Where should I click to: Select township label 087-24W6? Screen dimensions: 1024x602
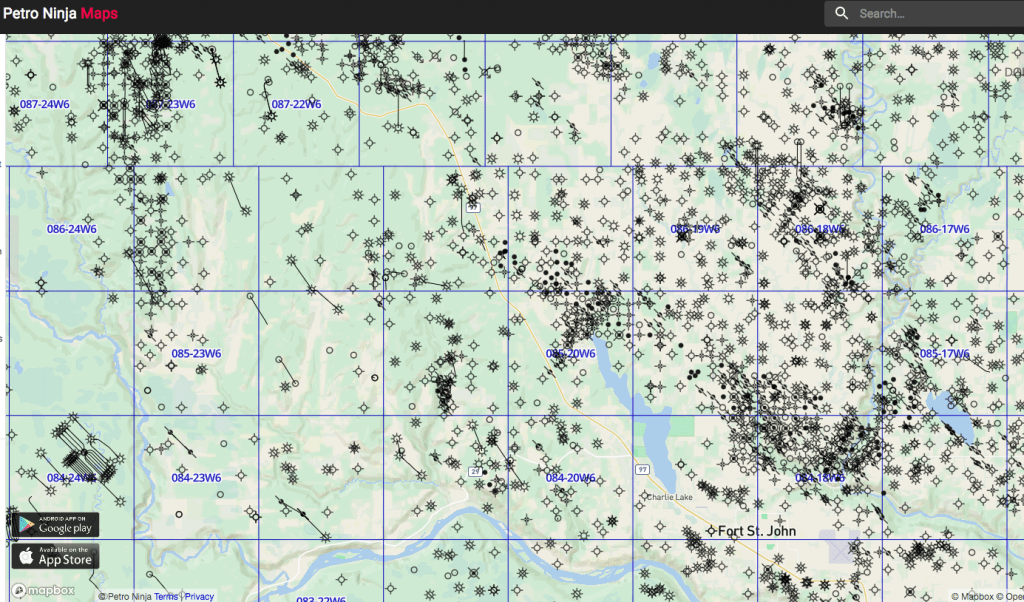pos(45,104)
